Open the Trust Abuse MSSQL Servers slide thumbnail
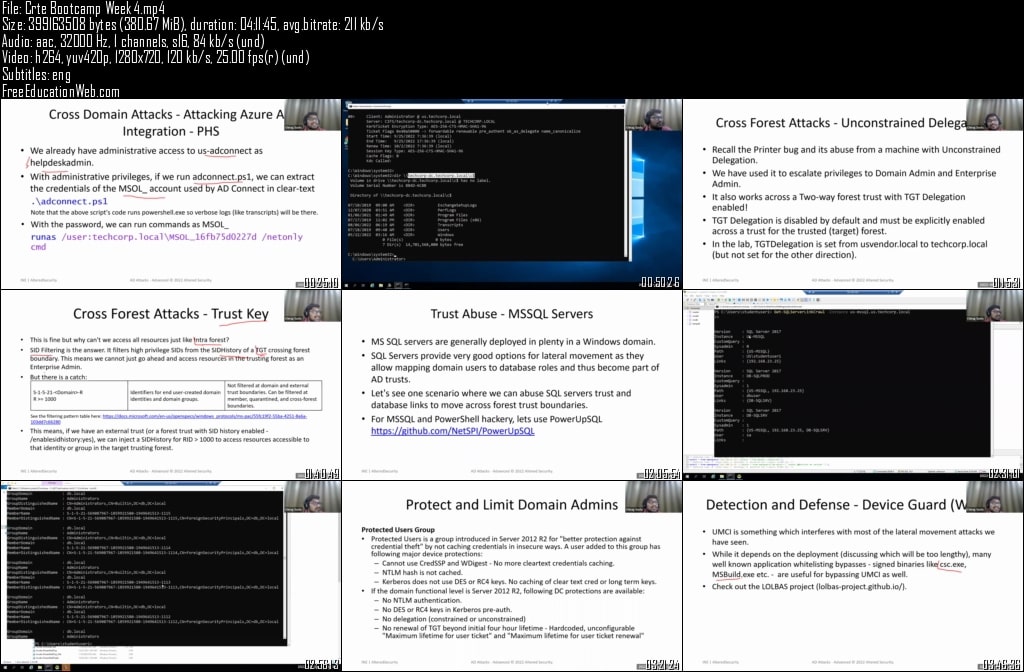 (512, 385)
